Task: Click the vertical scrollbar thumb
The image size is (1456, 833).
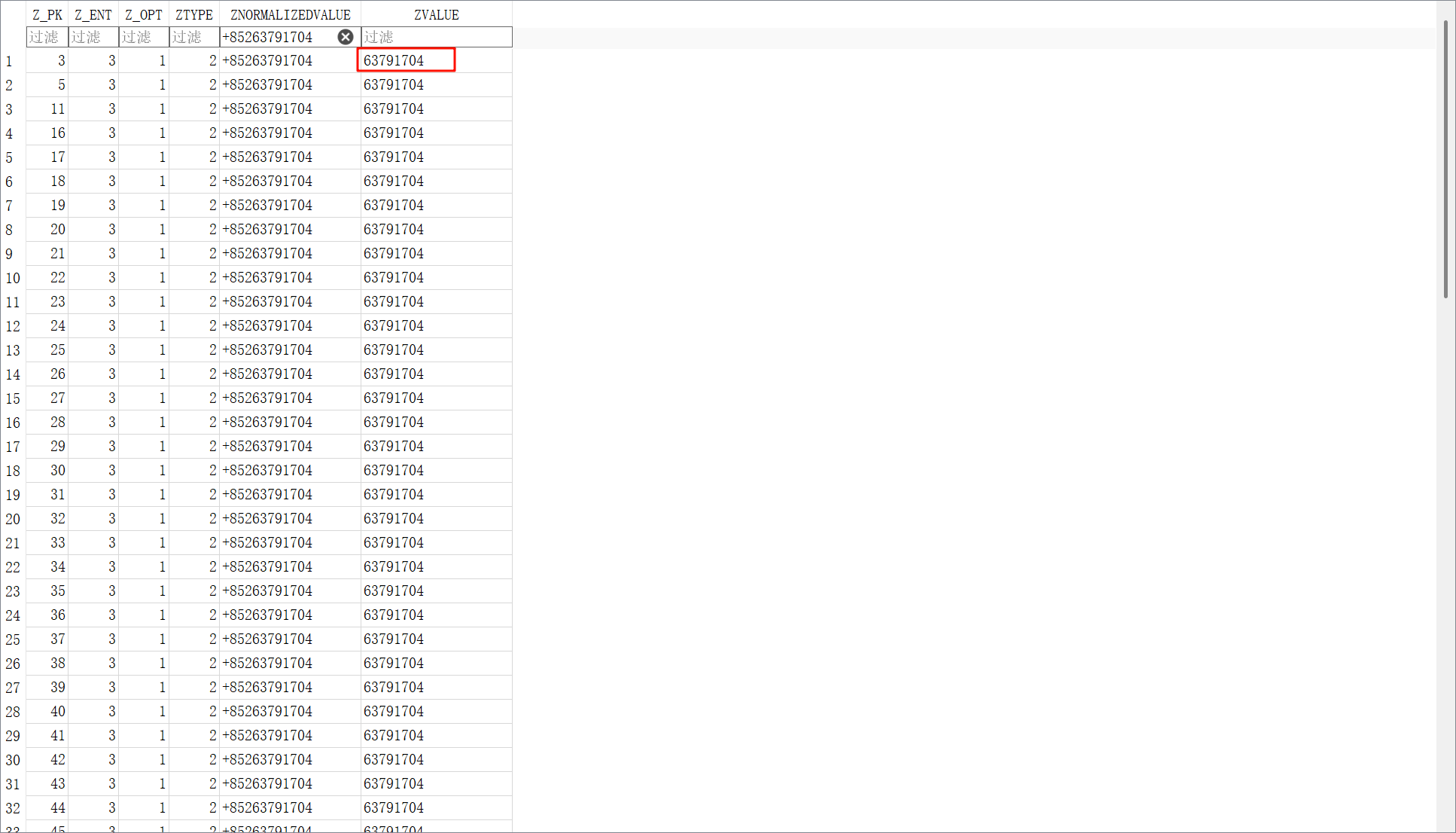Action: (x=1445, y=158)
